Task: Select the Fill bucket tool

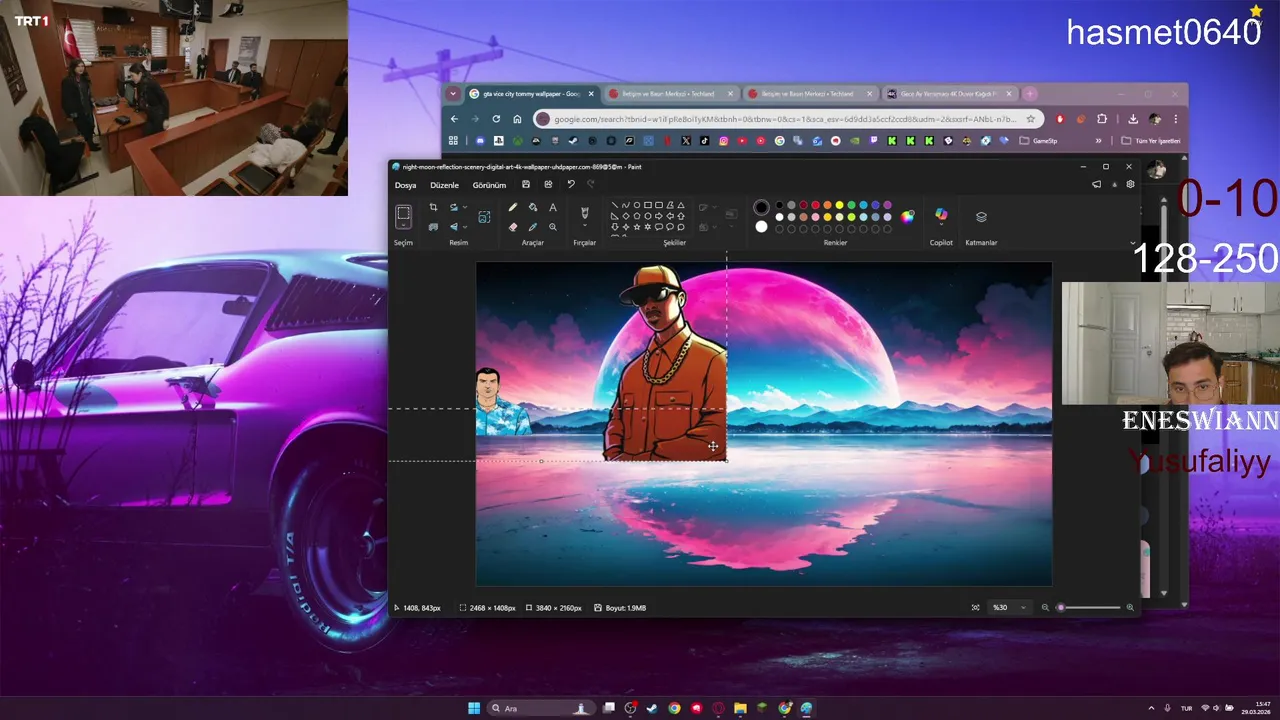Action: (533, 207)
